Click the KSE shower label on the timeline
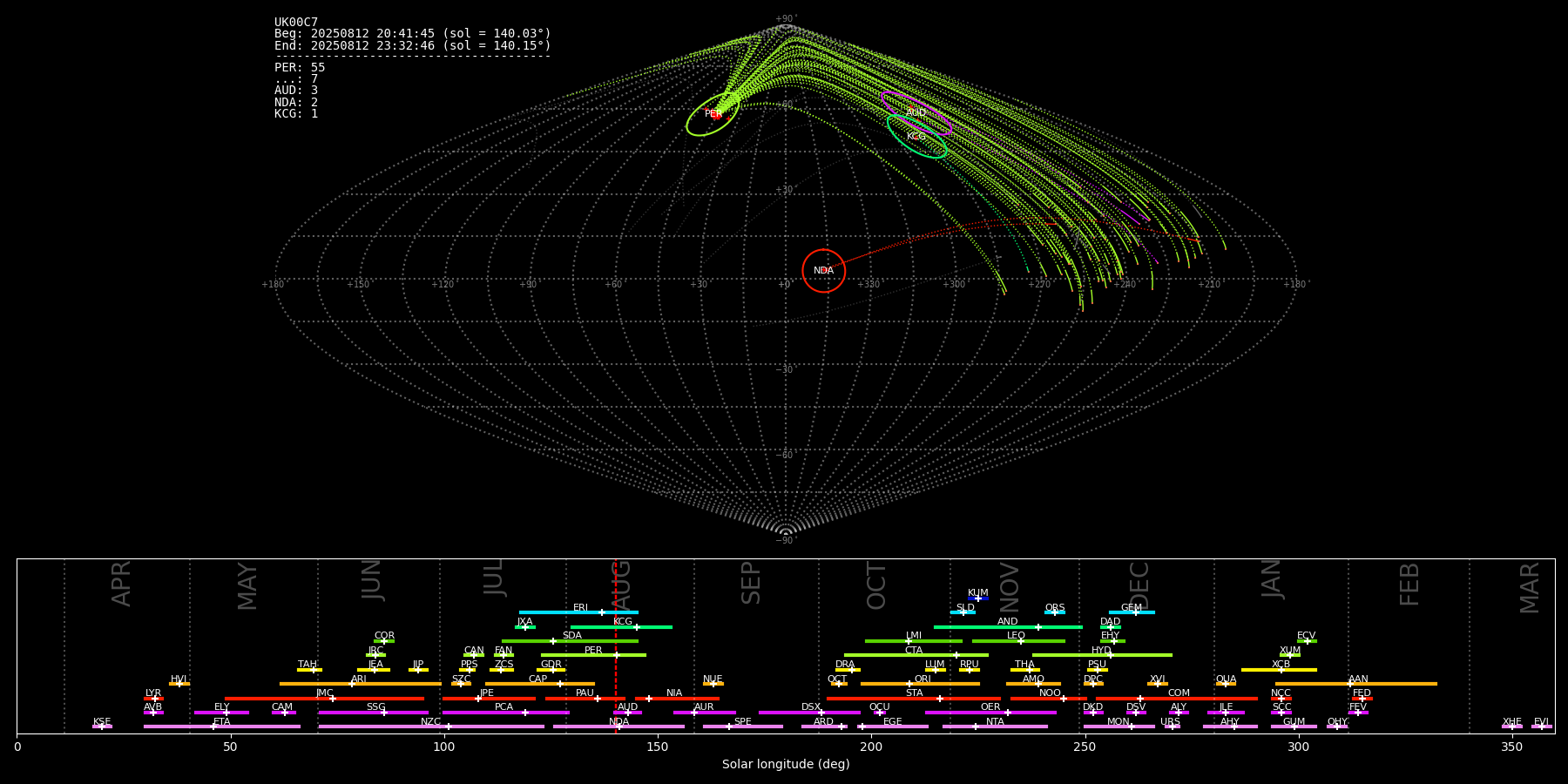The height and width of the screenshot is (784, 1568). 102,722
